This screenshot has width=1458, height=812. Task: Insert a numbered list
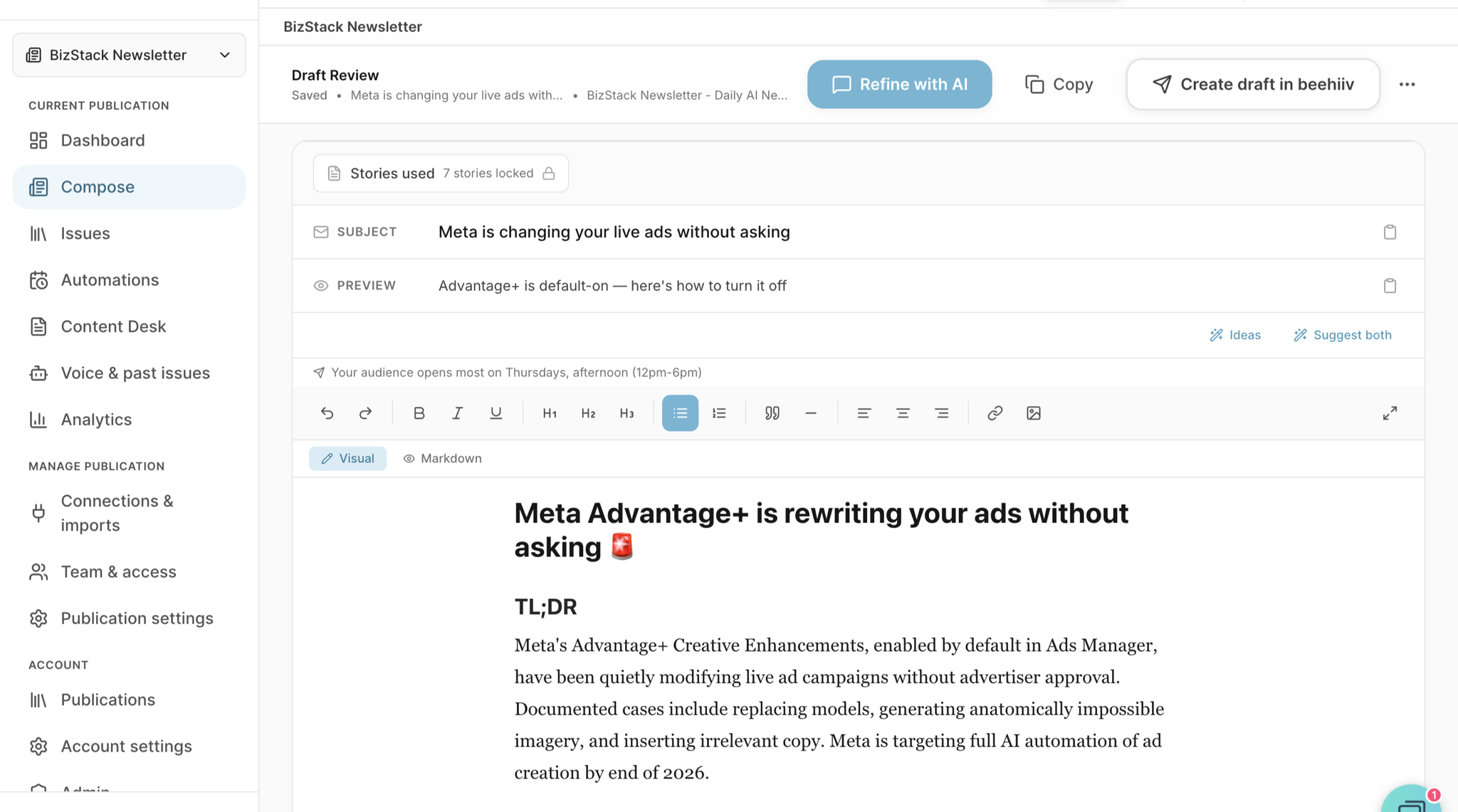719,413
